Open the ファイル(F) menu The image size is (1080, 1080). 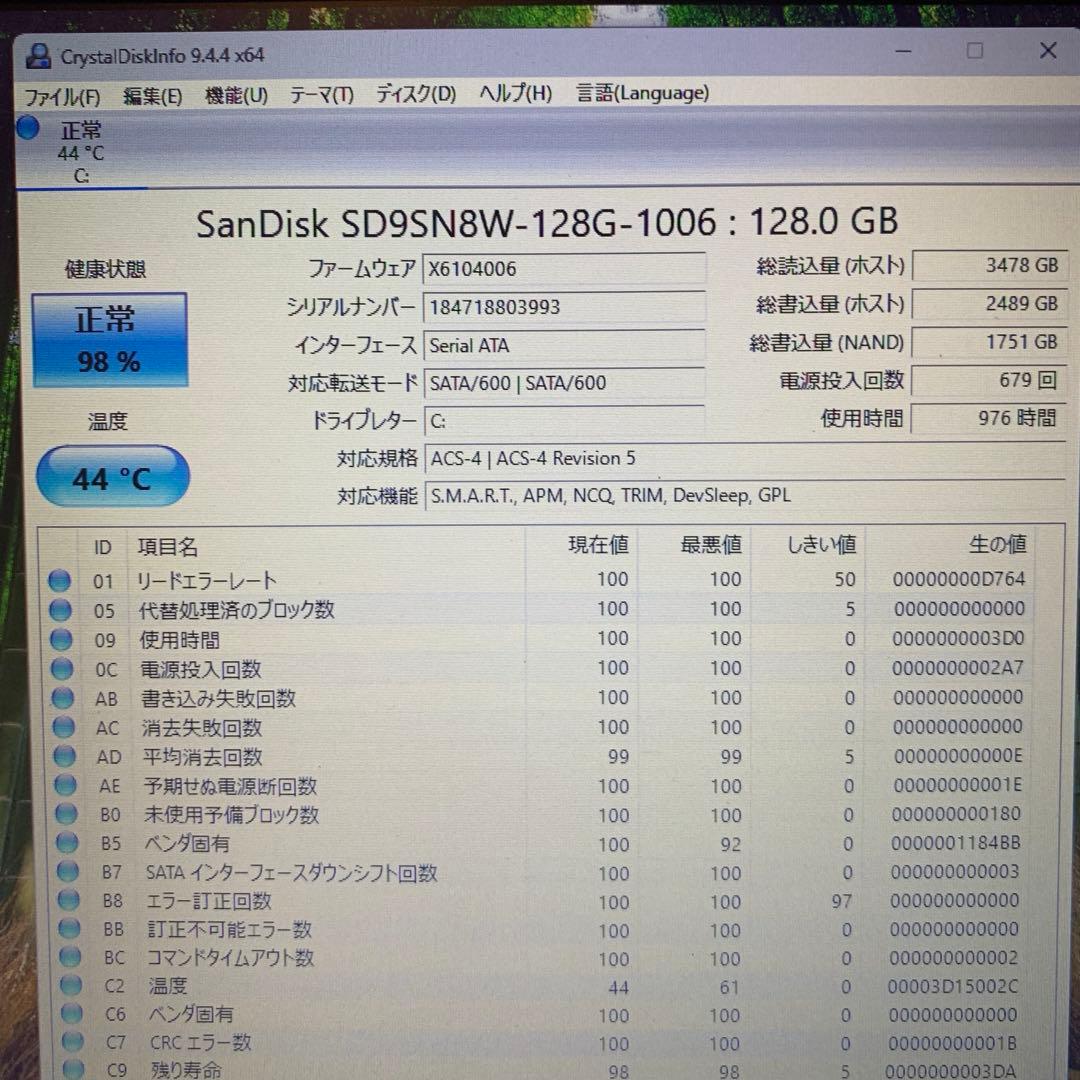(62, 96)
